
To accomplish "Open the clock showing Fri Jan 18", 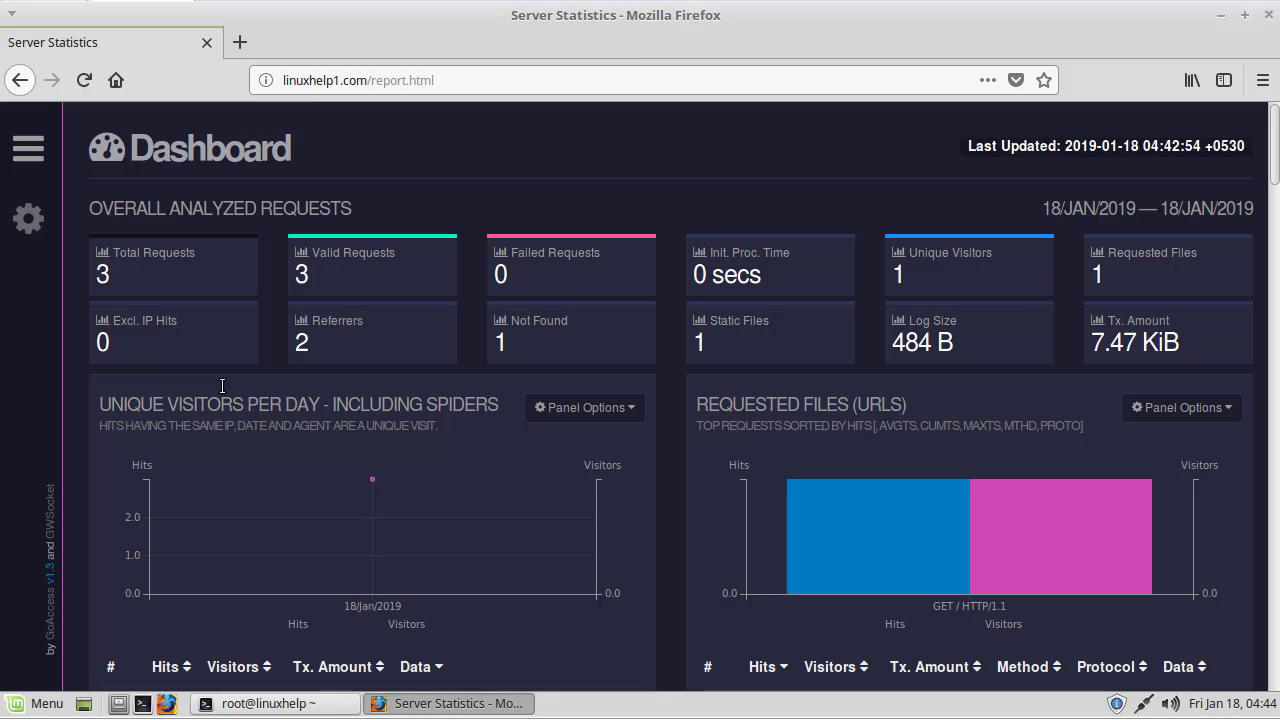I will click(1233, 703).
